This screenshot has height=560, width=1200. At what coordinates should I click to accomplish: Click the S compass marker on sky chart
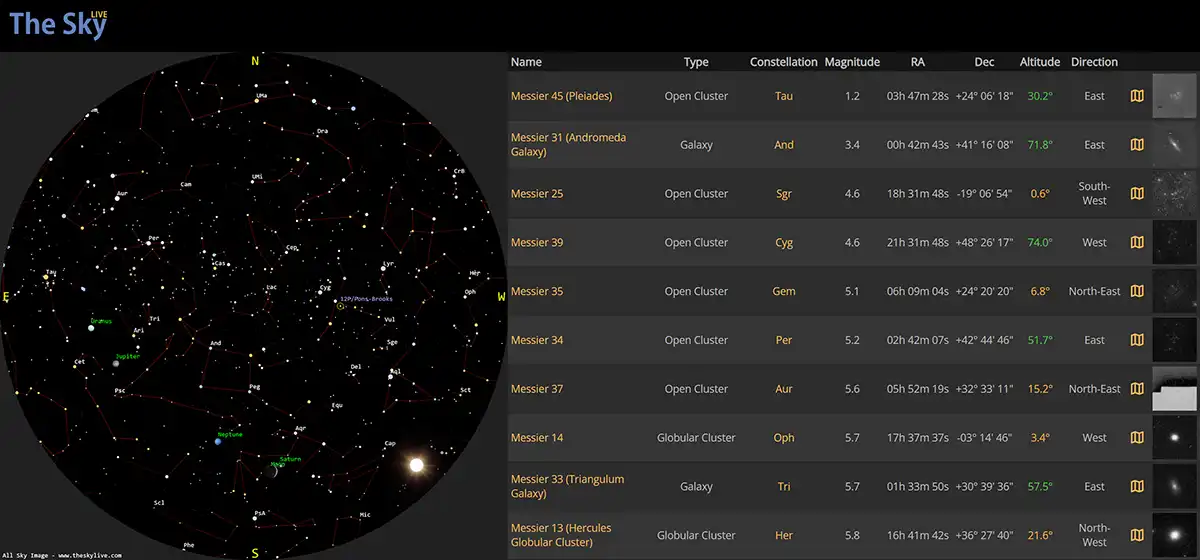(x=255, y=552)
